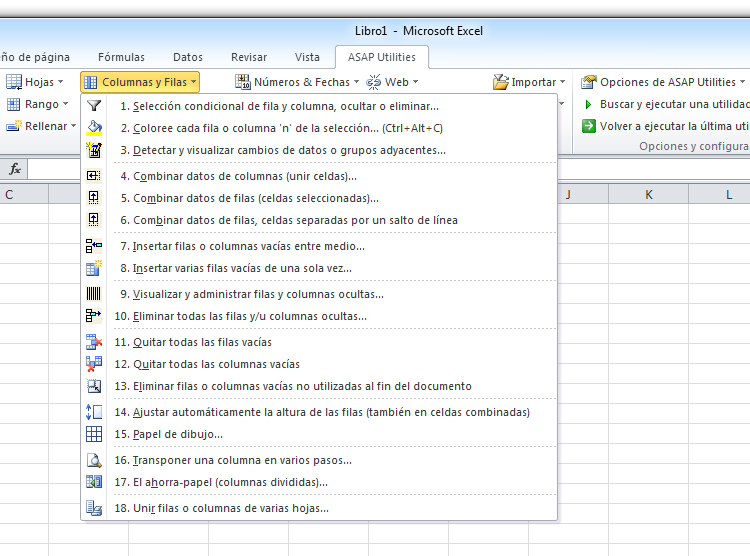
Task: Open the Web dropdown
Action: click(392, 82)
